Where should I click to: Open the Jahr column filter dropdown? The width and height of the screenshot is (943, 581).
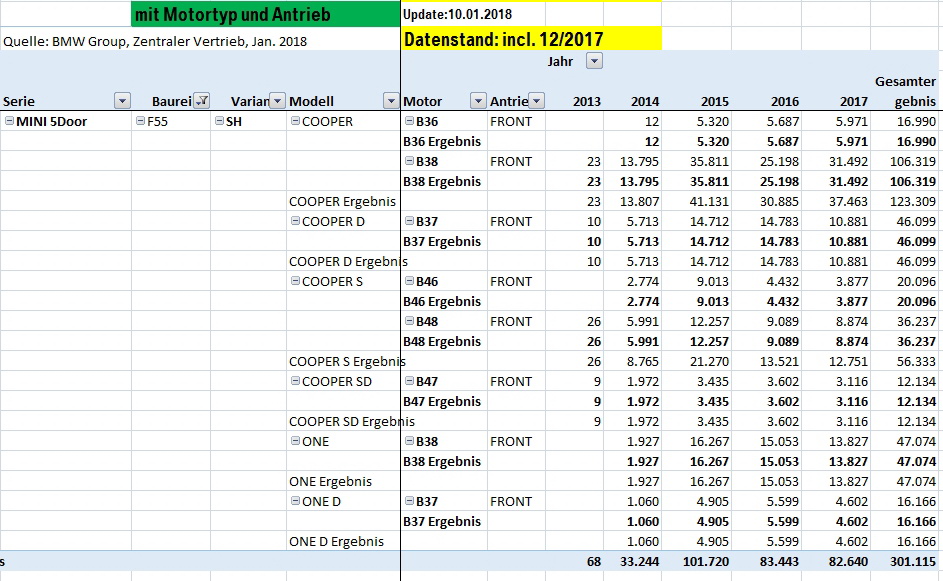[594, 61]
